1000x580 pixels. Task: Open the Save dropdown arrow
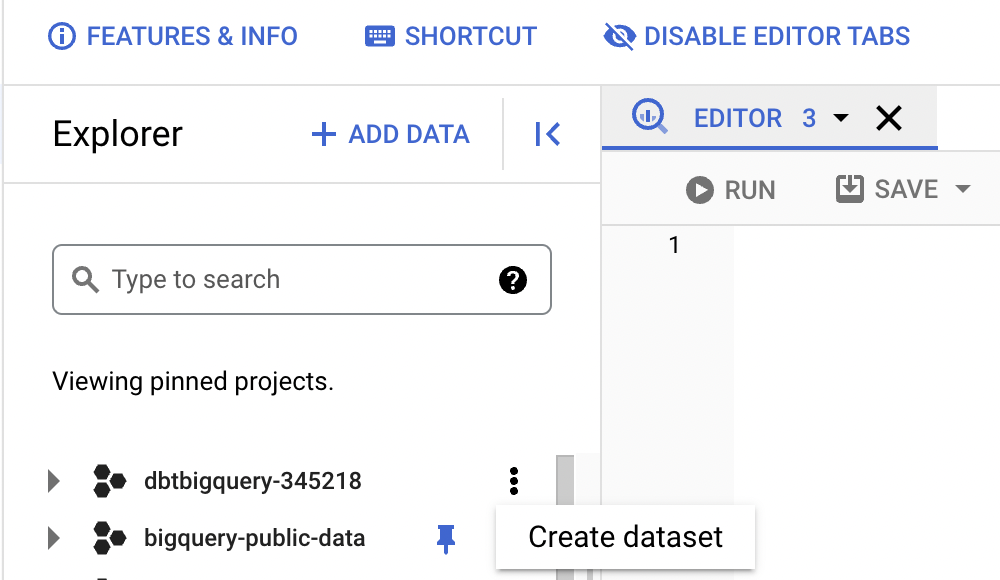pyautogui.click(x=963, y=189)
